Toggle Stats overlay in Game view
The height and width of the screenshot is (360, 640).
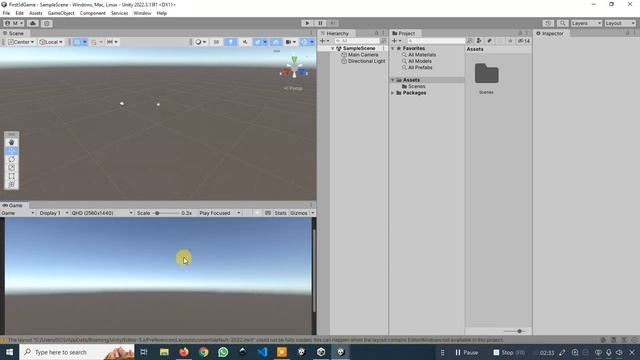[280, 213]
